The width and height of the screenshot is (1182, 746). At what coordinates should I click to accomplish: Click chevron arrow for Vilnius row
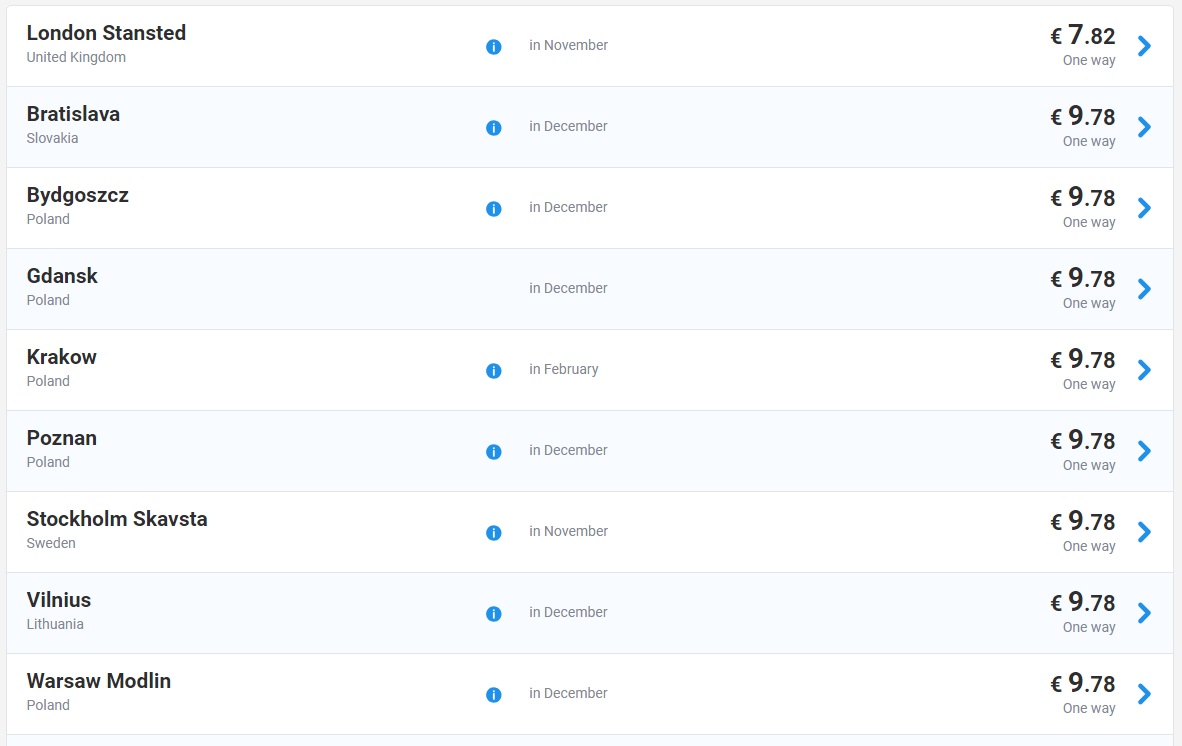click(1145, 613)
